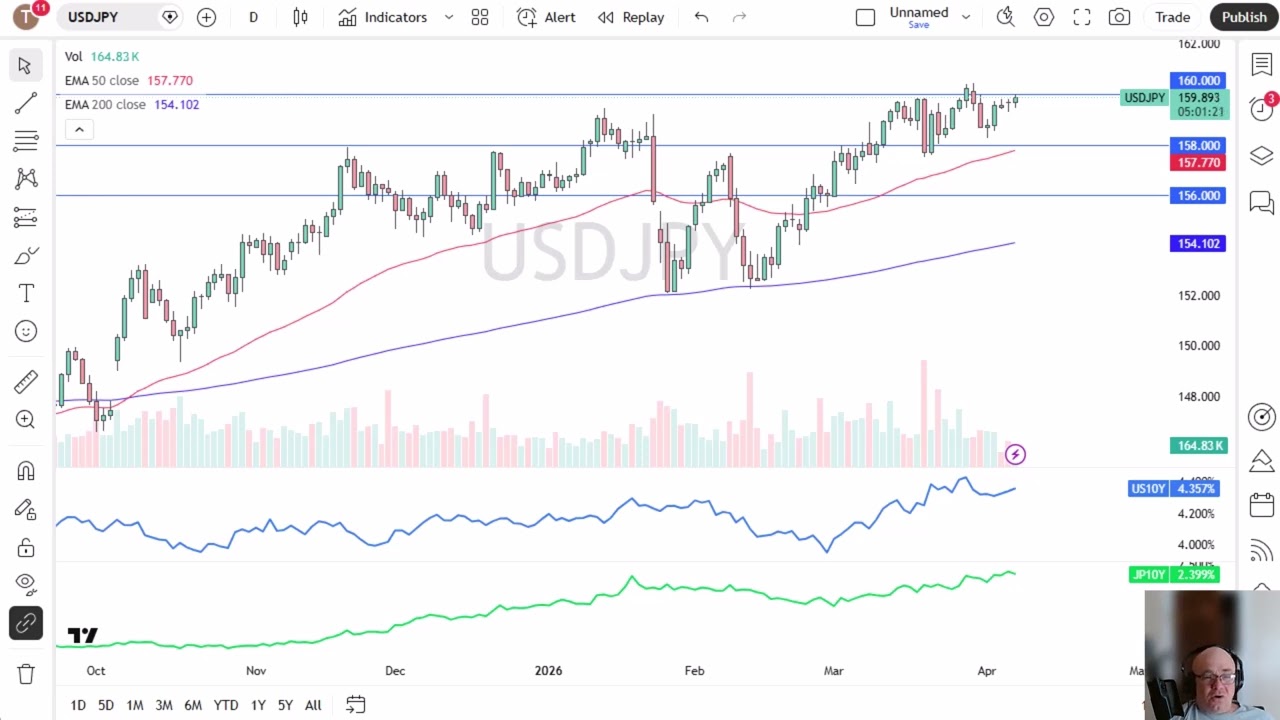Screen dimensions: 1280x720
Task: Publish the chart idea
Action: pos(1244,17)
